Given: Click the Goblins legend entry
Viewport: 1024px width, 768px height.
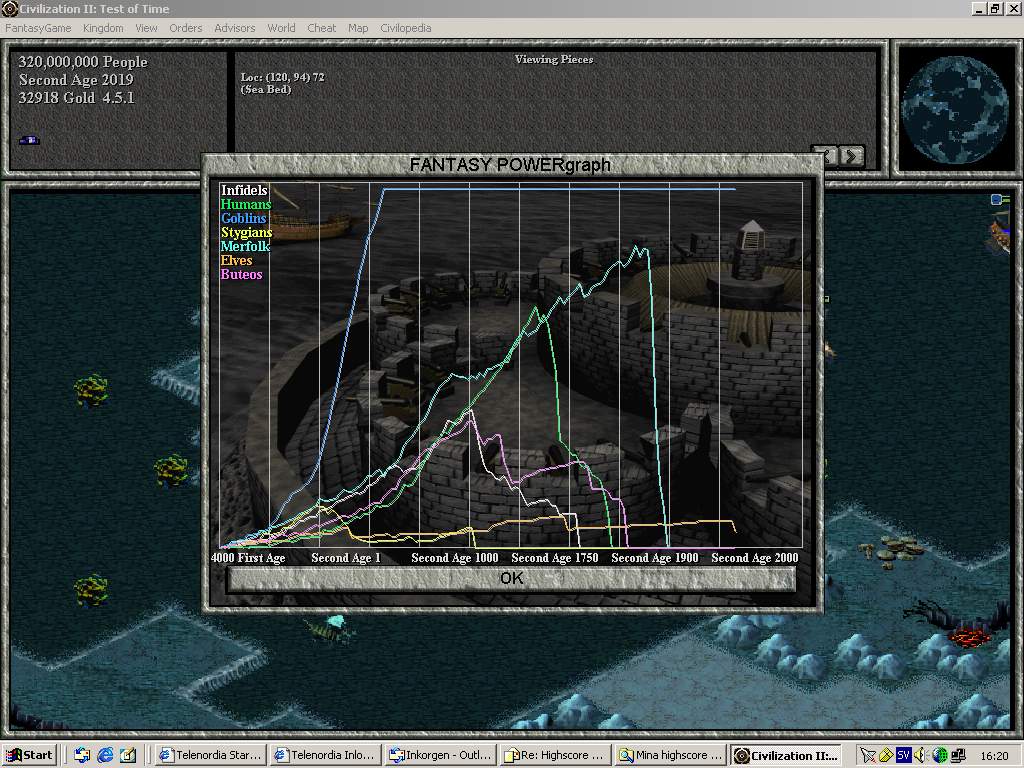Looking at the screenshot, I should point(244,218).
